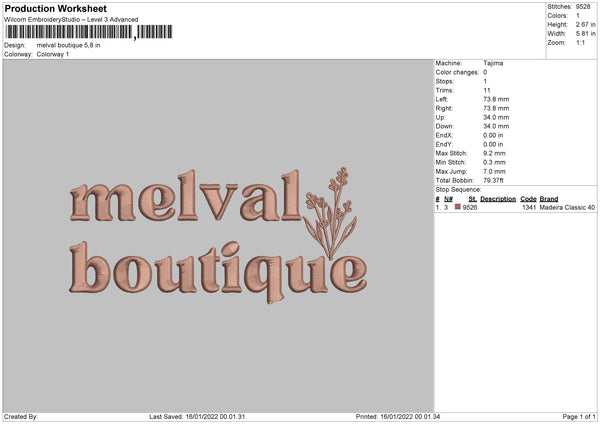Select the design name 'melval boutique 5,8 in'
Viewport: 600px width, 424px height.
point(68,45)
